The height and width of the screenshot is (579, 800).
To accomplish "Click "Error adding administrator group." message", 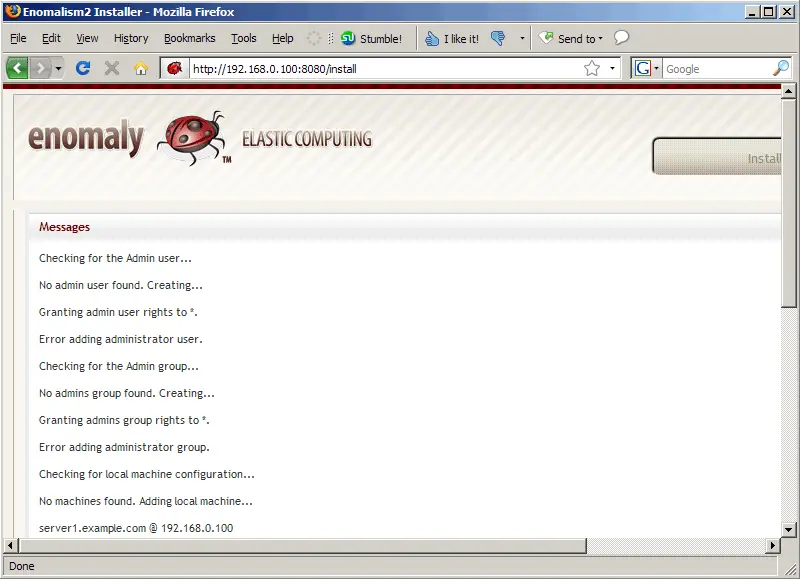I will 124,447.
